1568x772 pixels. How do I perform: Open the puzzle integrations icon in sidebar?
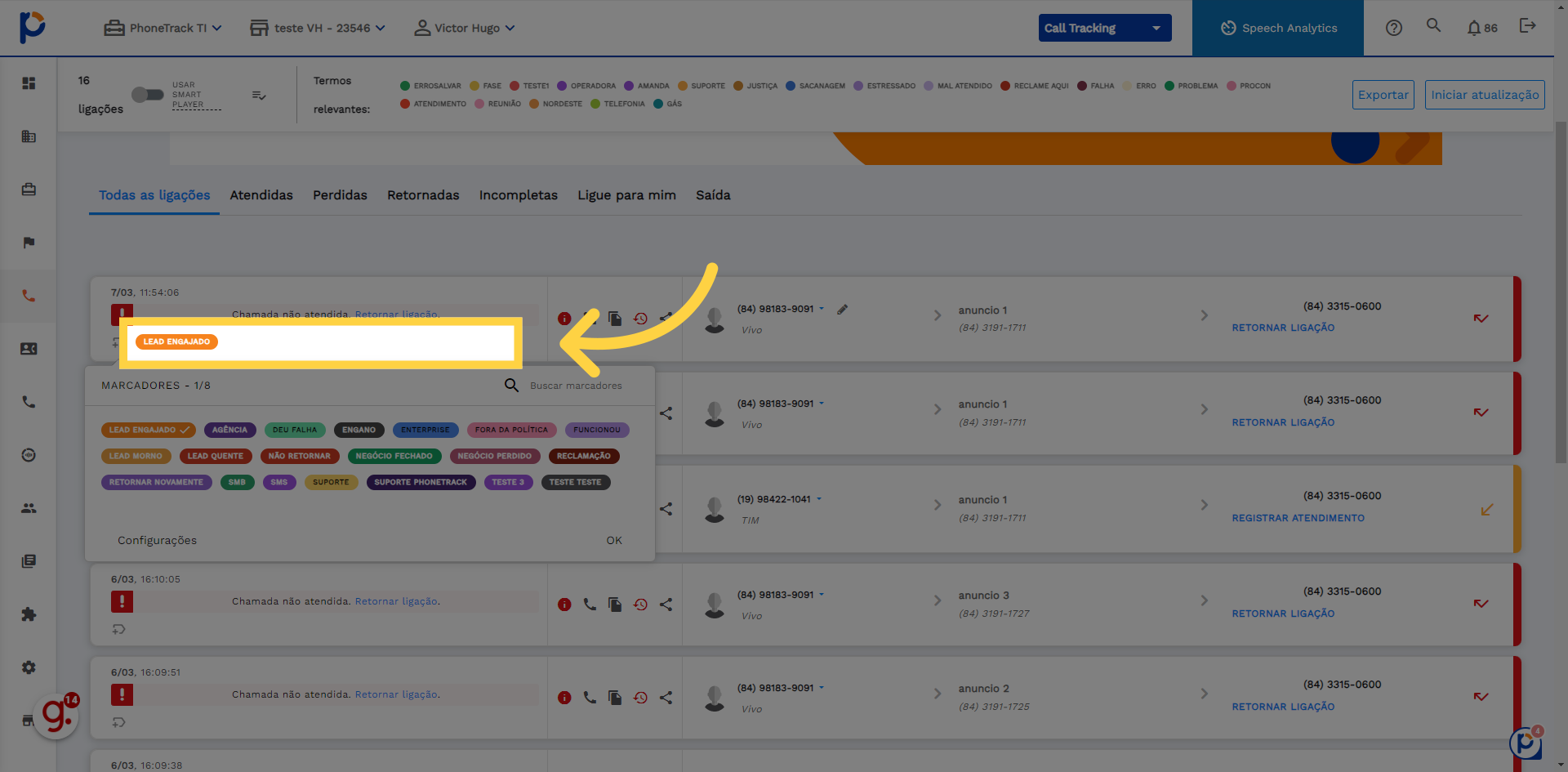point(29,614)
